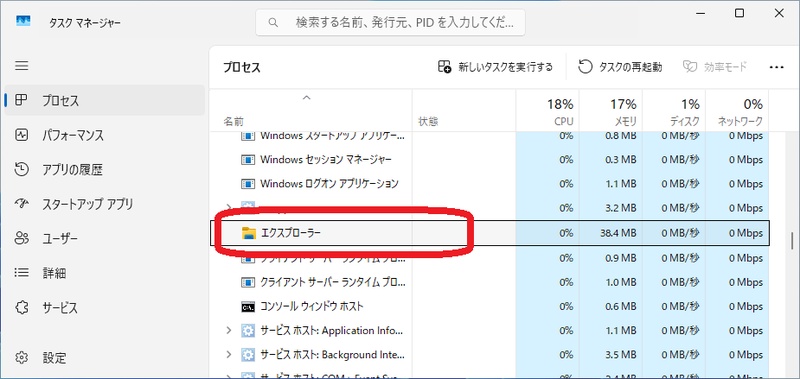Select コンソール ウィンドウ ホスト row
Image resolution: width=800 pixels, height=379 pixels.
tap(490, 307)
